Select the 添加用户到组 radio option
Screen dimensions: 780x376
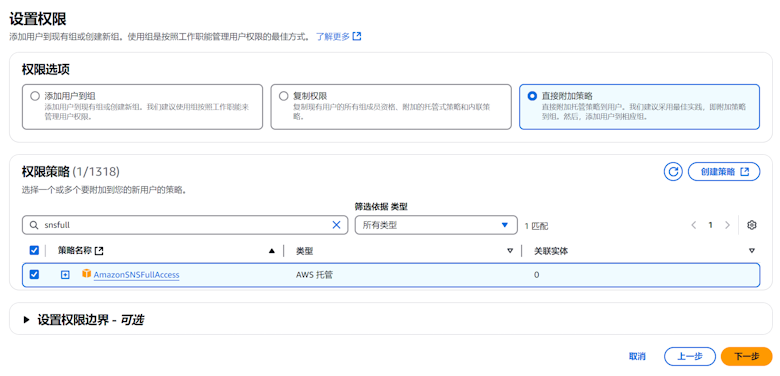(34, 96)
